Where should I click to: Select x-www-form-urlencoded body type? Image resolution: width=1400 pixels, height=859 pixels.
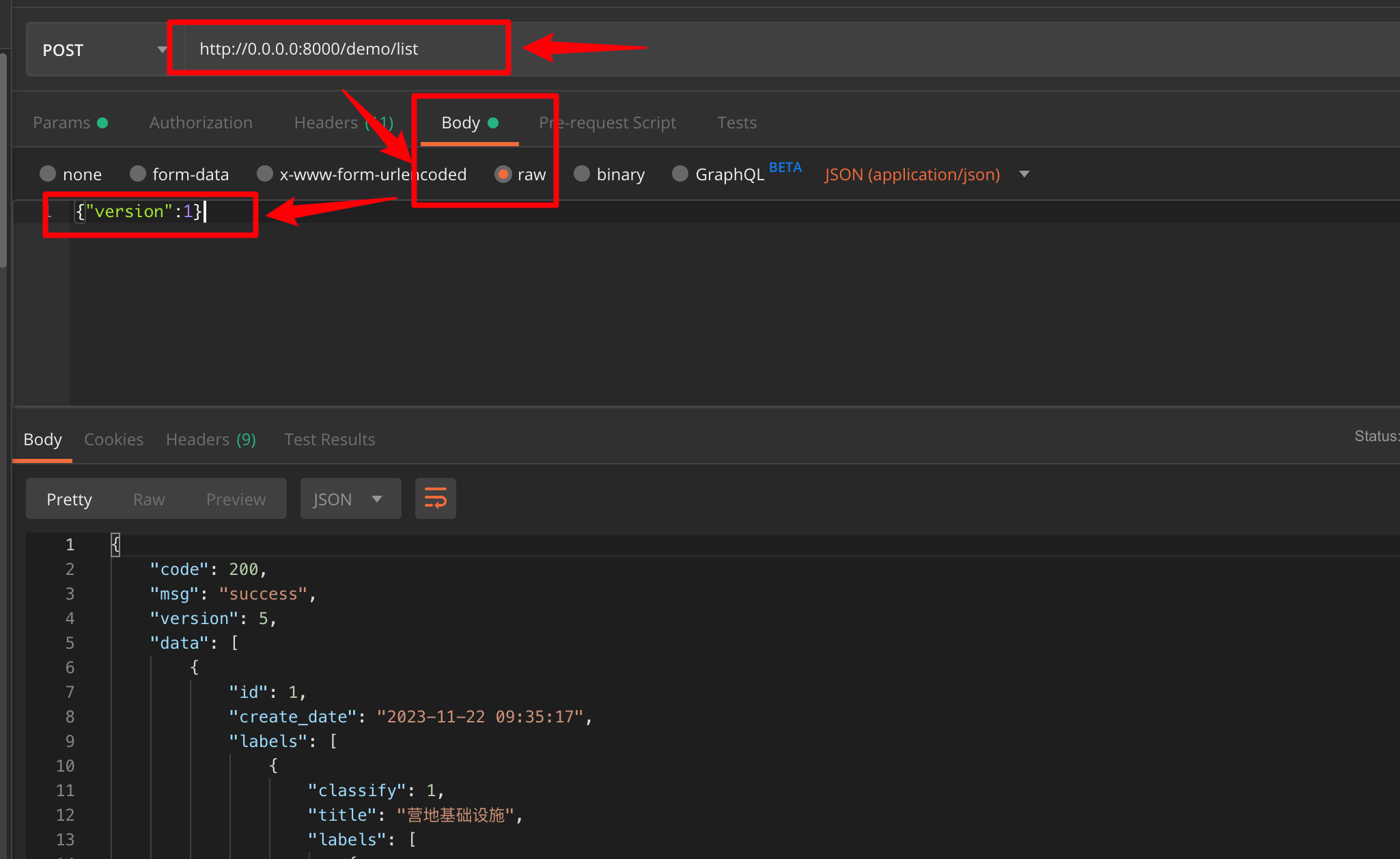click(x=265, y=174)
